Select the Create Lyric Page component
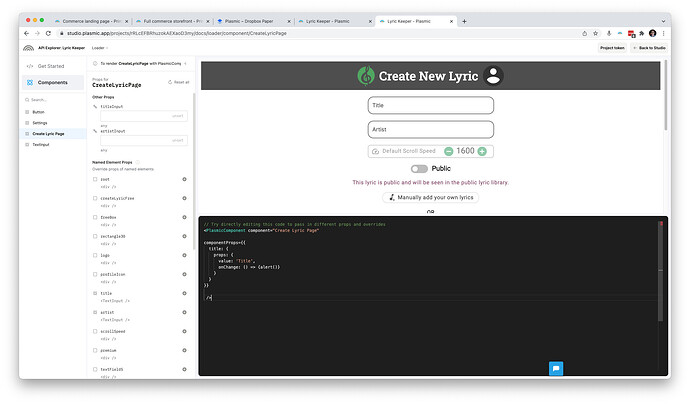The height and width of the screenshot is (404, 690). 53,133
